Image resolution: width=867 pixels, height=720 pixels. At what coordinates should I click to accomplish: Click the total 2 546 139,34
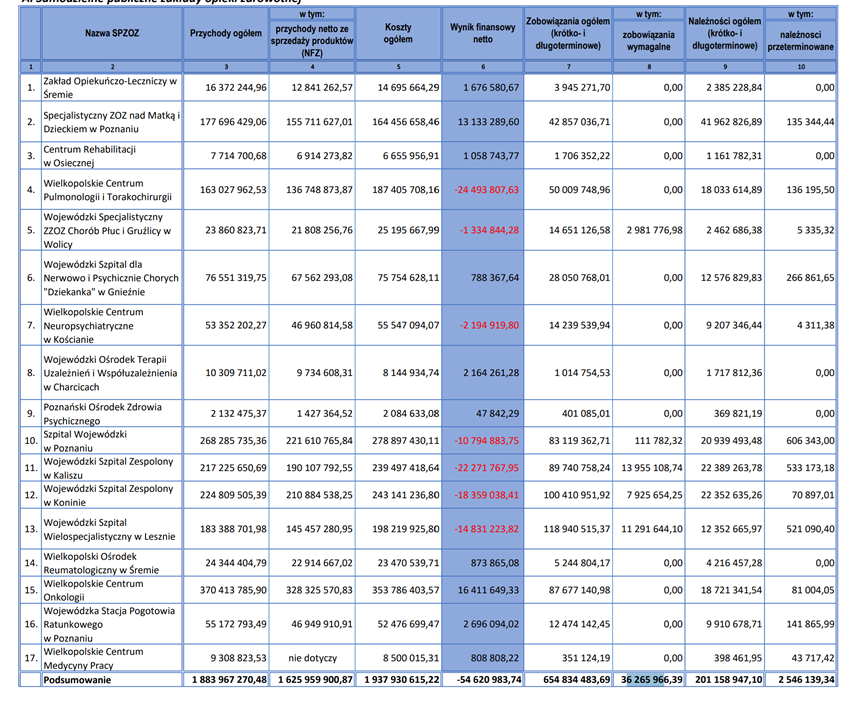(x=806, y=680)
